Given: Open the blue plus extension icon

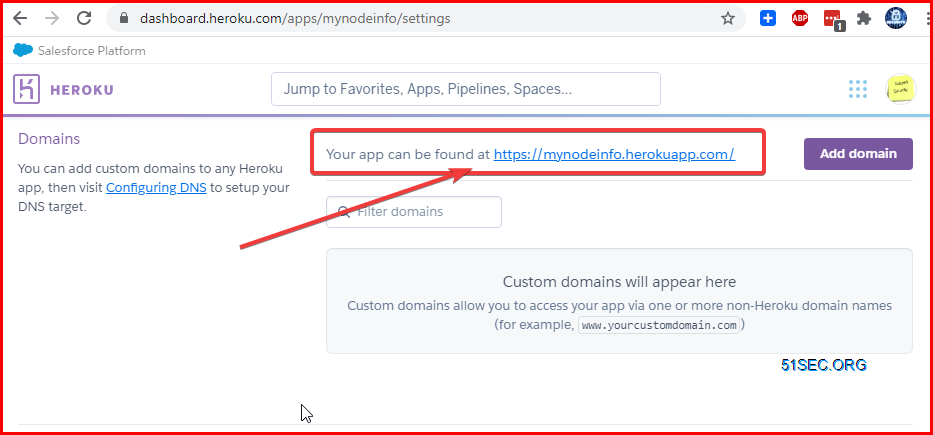Looking at the screenshot, I should tap(768, 18).
